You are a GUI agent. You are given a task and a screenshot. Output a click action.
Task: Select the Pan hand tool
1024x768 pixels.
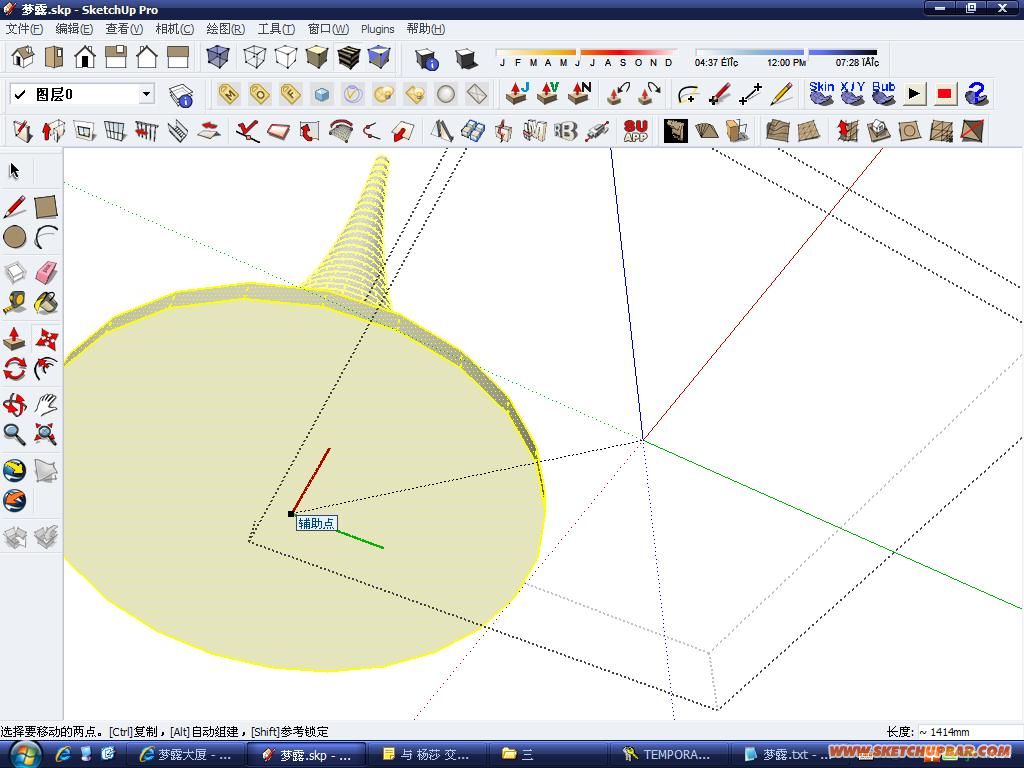point(46,405)
